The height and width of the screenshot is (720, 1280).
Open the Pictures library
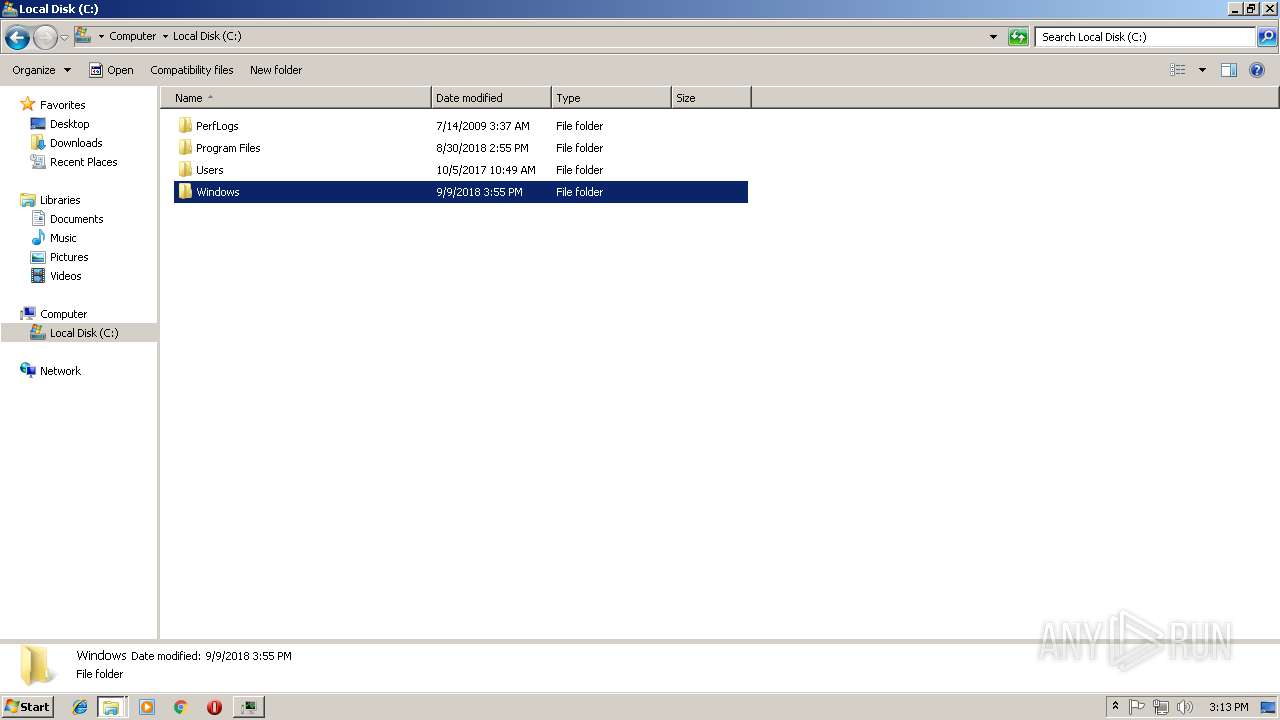coord(69,257)
